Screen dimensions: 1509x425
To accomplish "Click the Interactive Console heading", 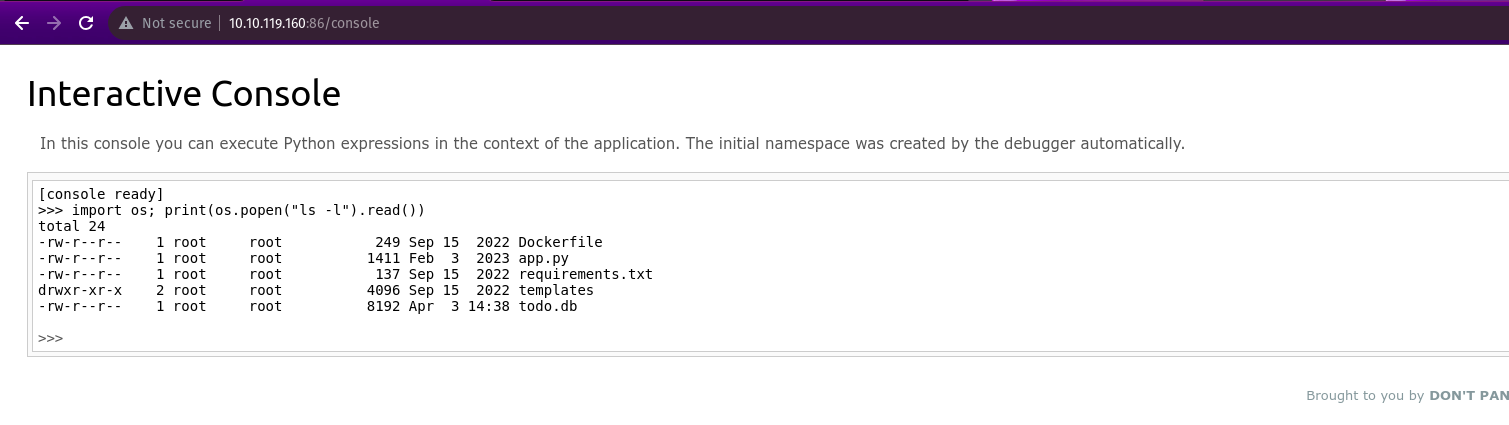I will click(x=184, y=94).
